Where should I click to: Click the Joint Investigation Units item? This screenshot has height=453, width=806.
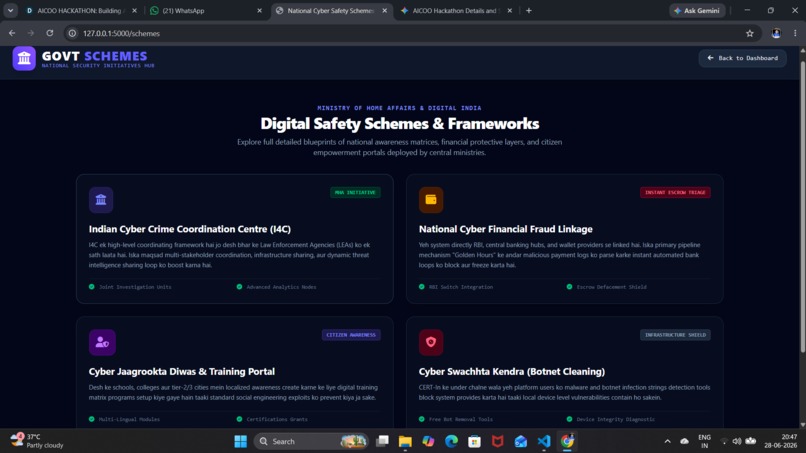coord(130,287)
